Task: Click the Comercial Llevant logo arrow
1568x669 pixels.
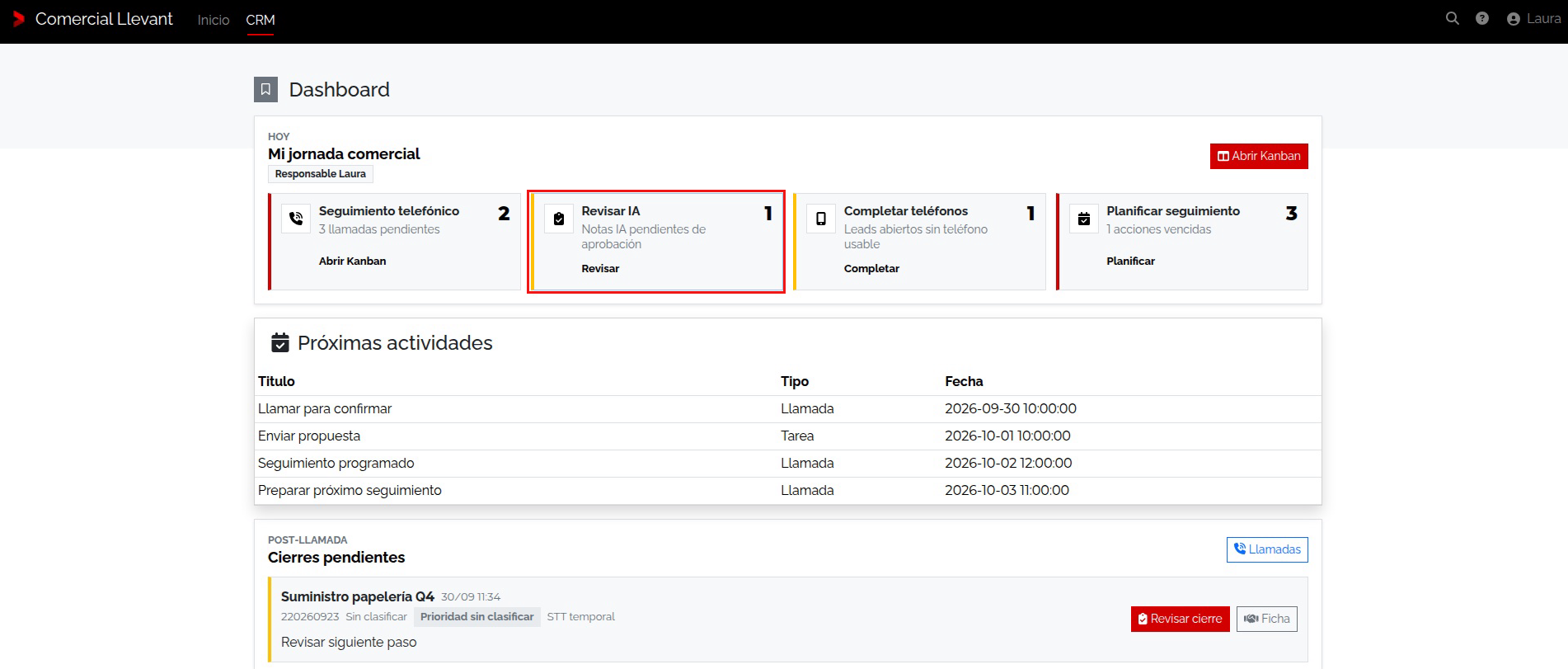Action: click(x=19, y=19)
